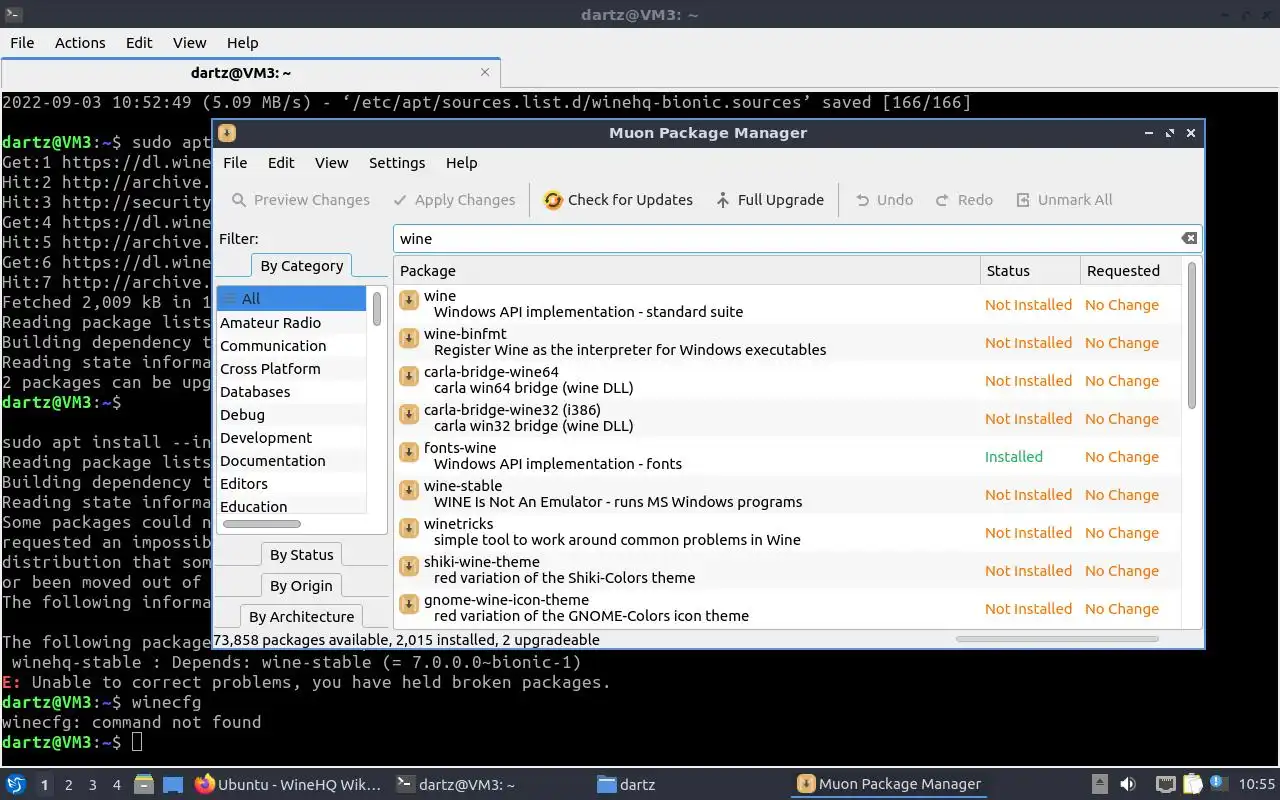
Task: Click the Undo toolbar button
Action: pyautogui.click(x=884, y=200)
